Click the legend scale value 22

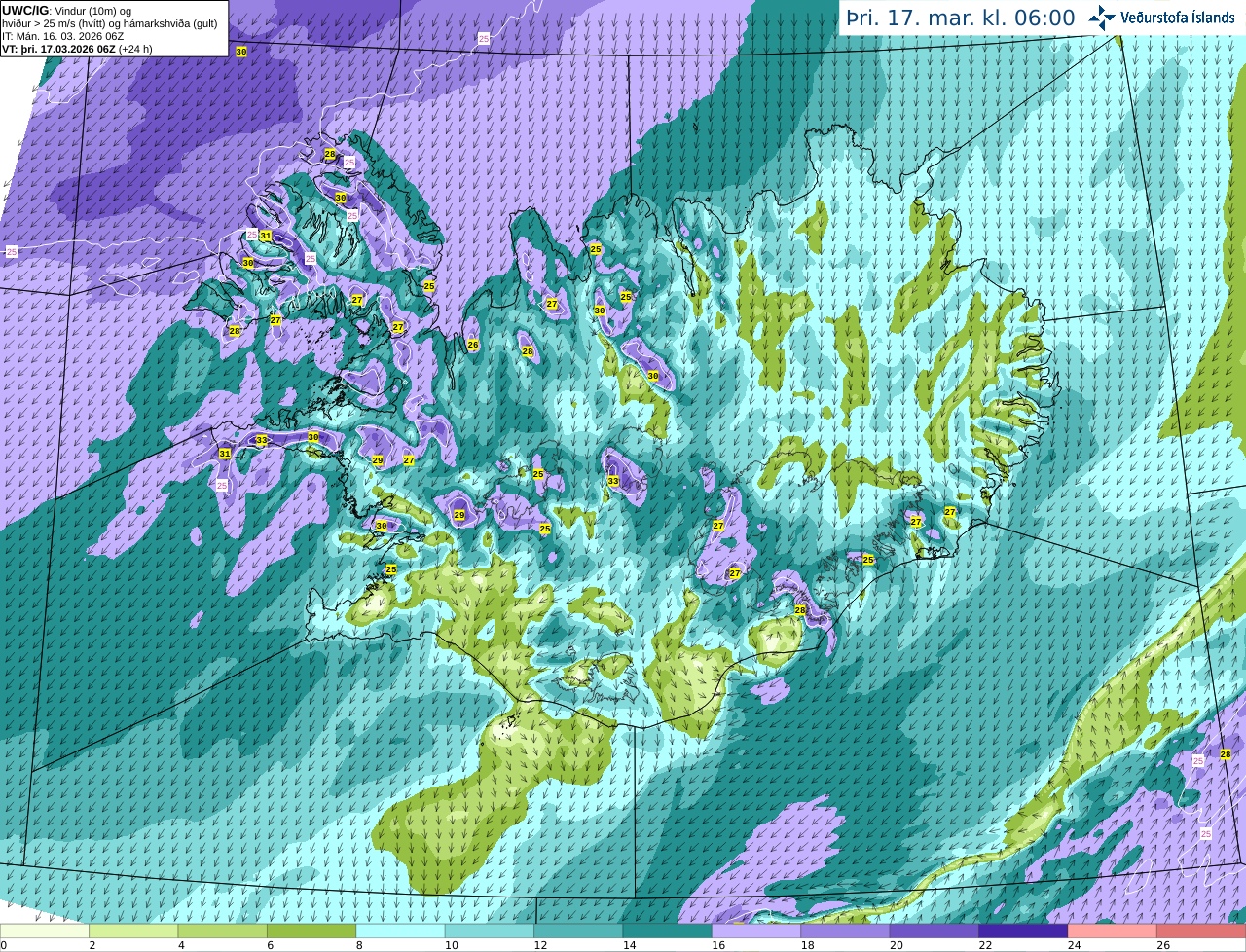click(x=984, y=945)
